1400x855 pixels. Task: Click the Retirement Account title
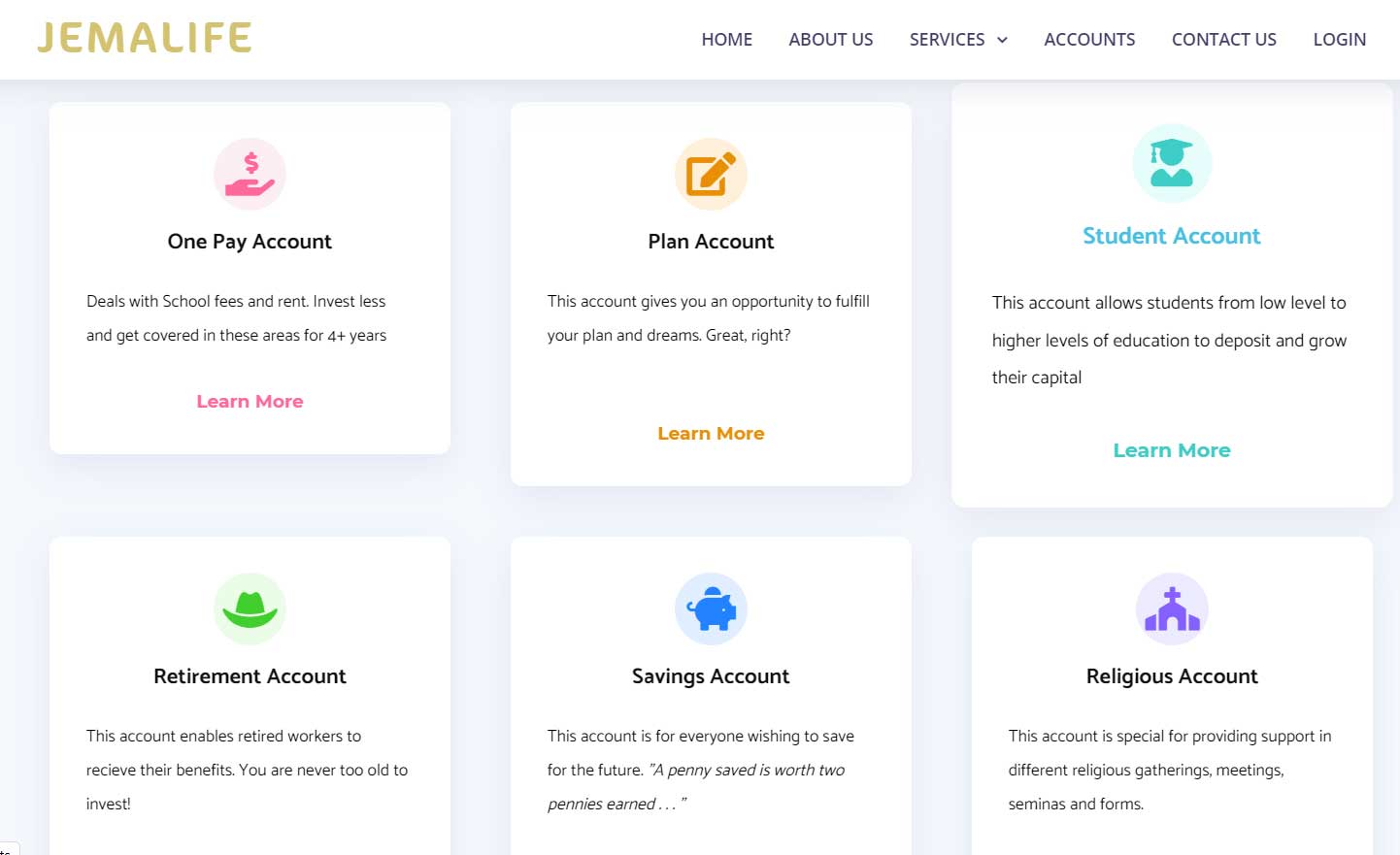(x=250, y=676)
